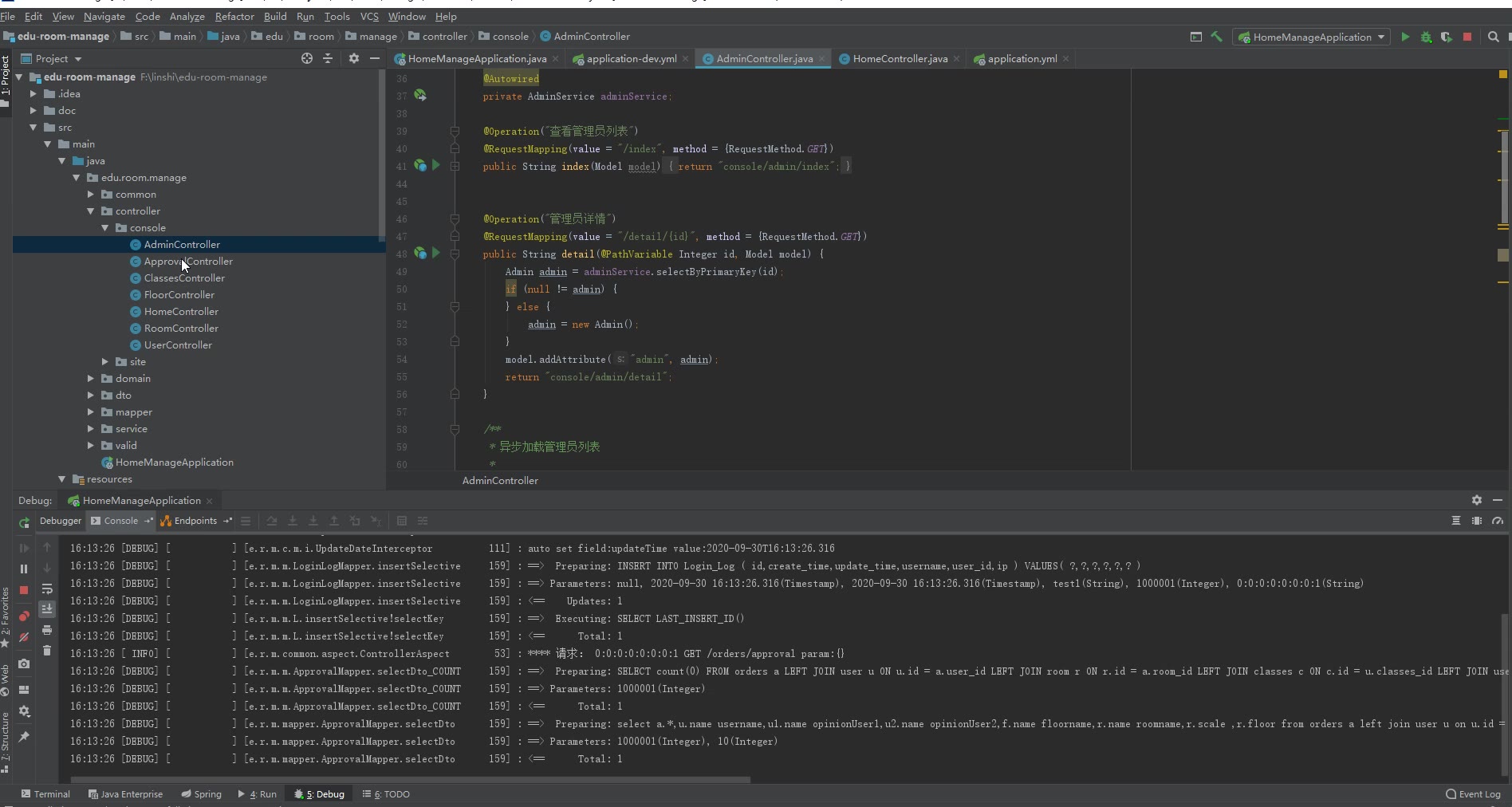
Task: Click the green Run button in top toolbar
Action: pos(1405,37)
